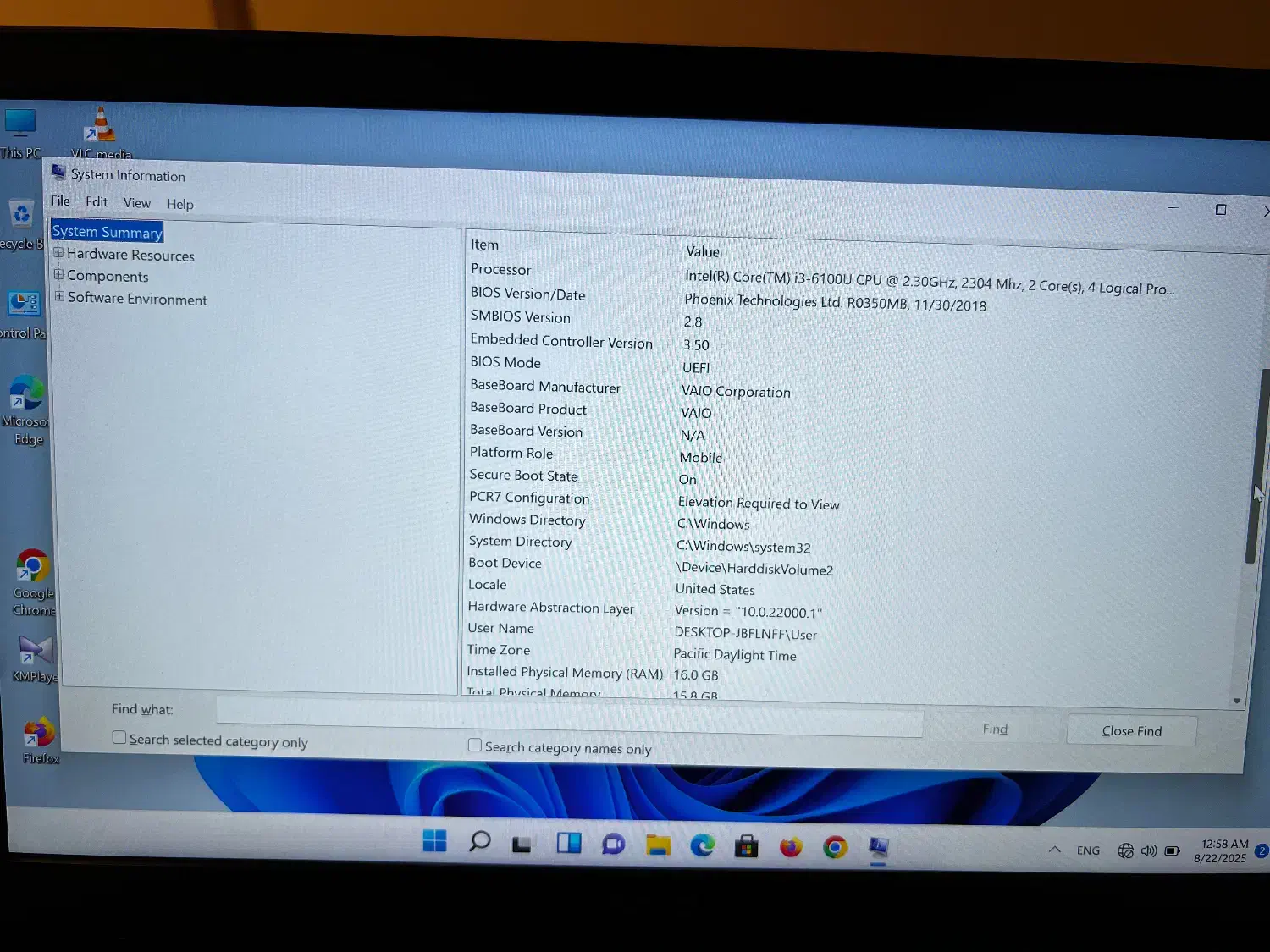Screen dimensions: 1270x952
Task: Show hidden tray icons chevron
Action: pos(1054,850)
